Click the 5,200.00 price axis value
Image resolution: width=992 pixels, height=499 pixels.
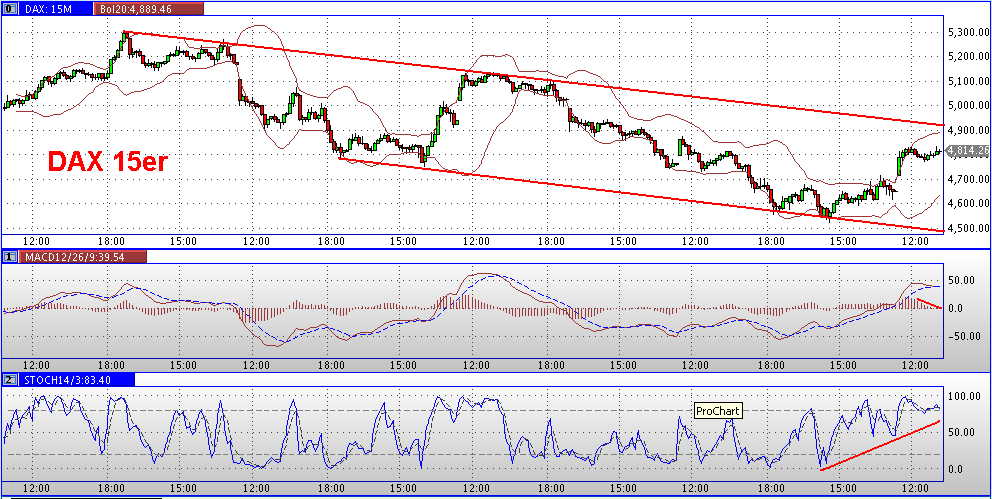[969, 56]
